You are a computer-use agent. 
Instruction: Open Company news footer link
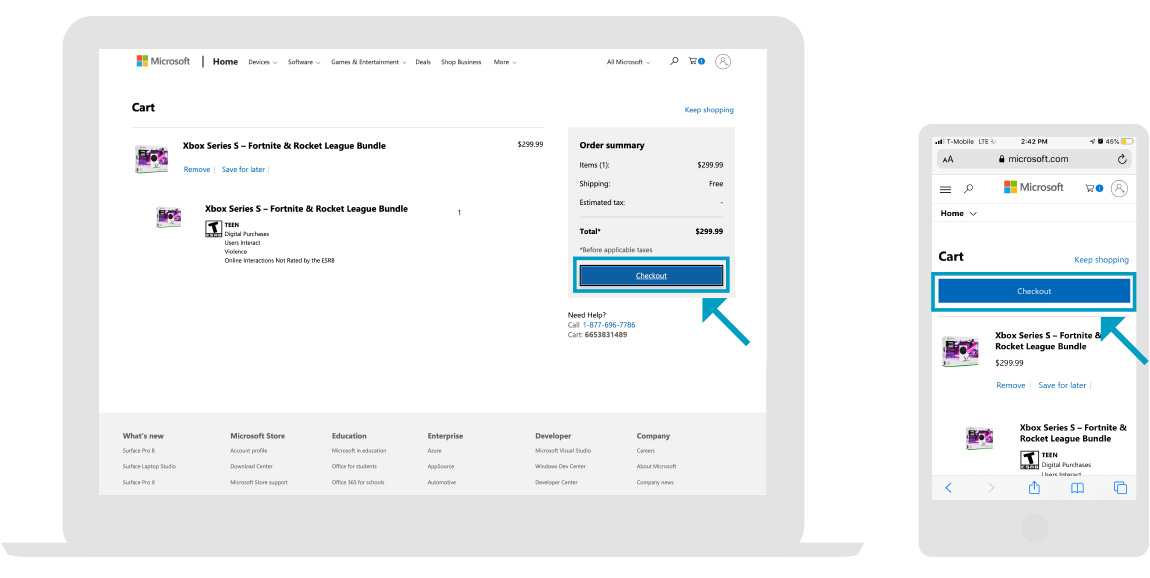coord(655,483)
